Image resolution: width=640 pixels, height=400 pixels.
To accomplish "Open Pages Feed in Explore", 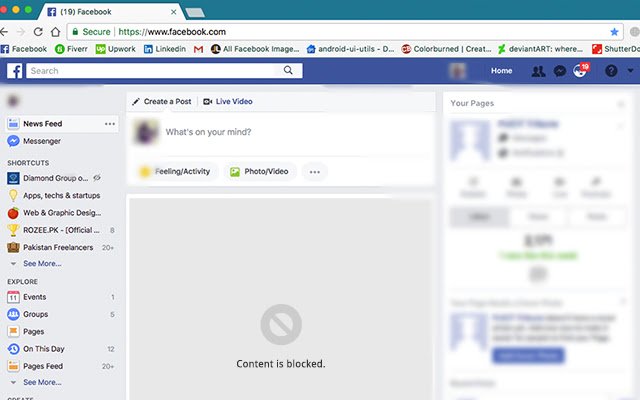I will [35, 366].
